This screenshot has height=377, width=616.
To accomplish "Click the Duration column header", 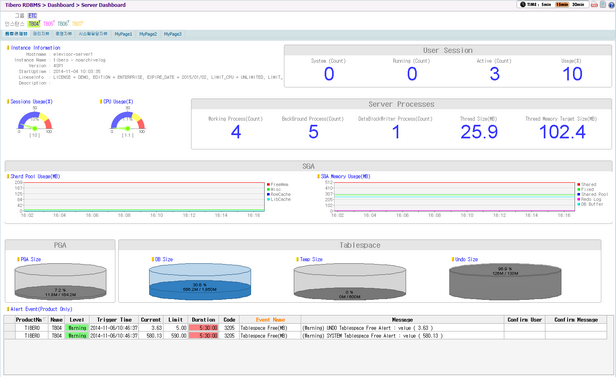I will 204,320.
